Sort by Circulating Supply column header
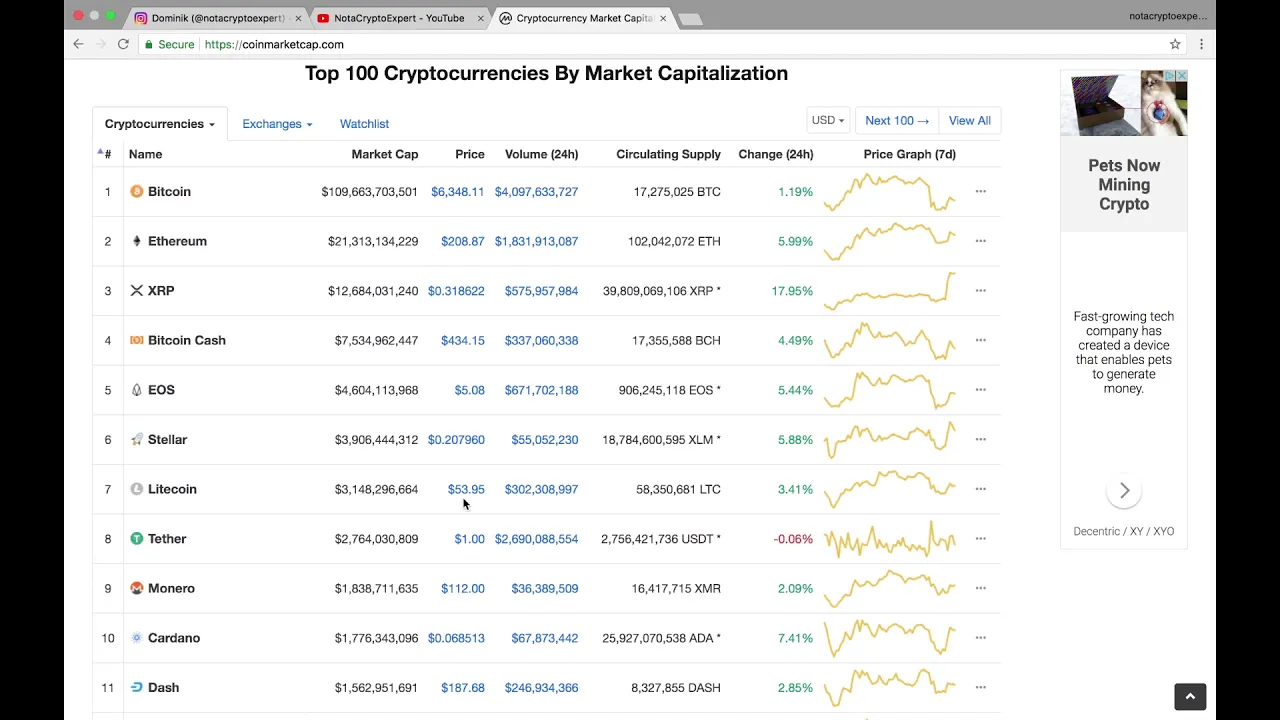Screen dimensions: 1280x720 (668, 154)
